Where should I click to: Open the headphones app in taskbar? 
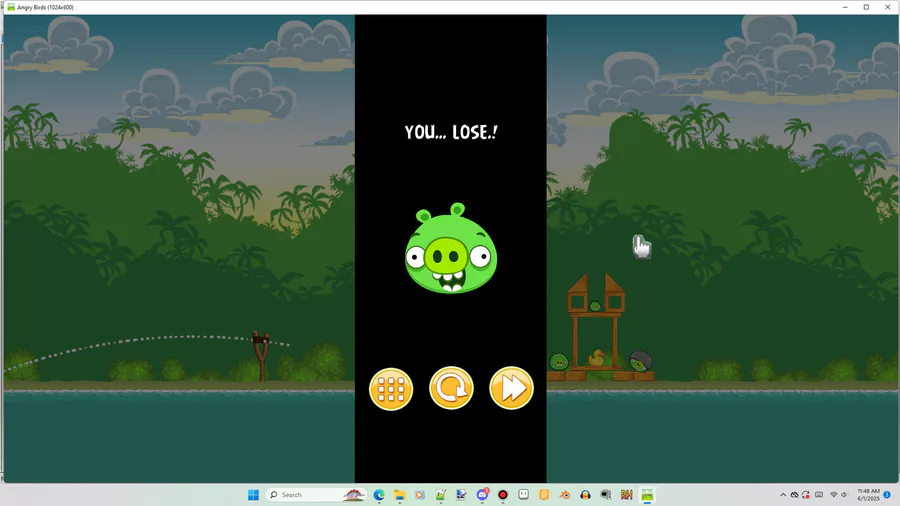585,495
